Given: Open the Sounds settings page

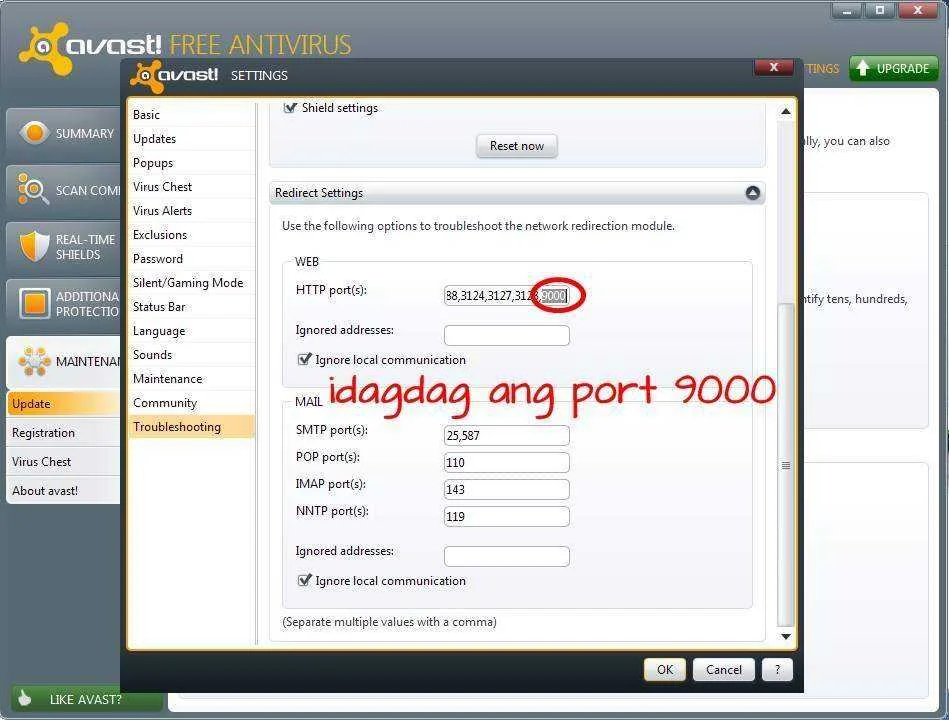Looking at the screenshot, I should pos(191,355).
